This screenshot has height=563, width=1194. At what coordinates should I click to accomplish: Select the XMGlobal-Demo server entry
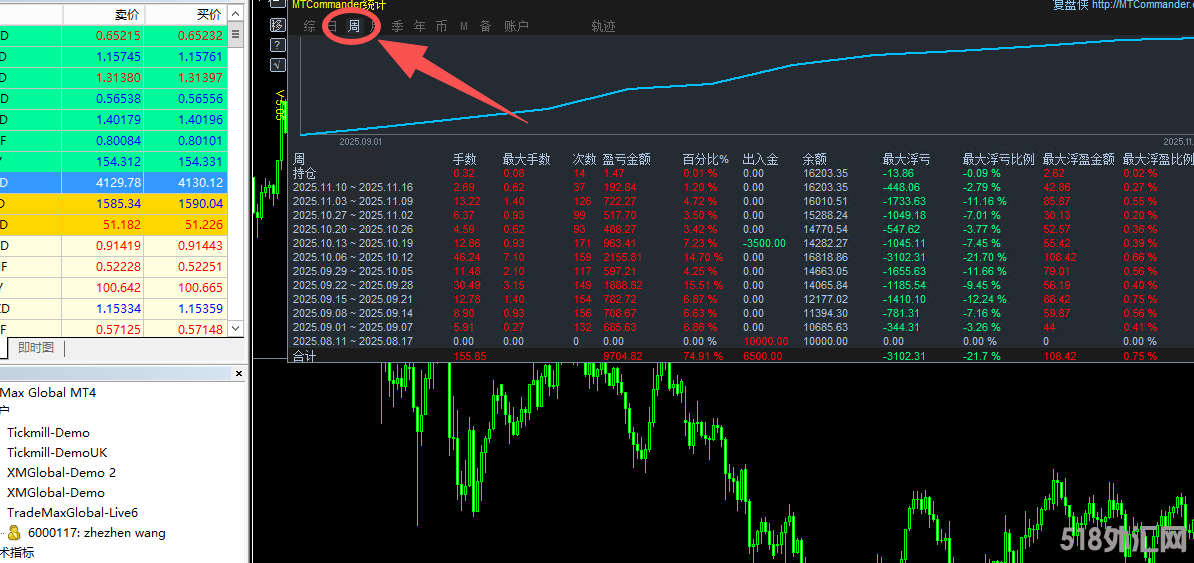[x=56, y=493]
